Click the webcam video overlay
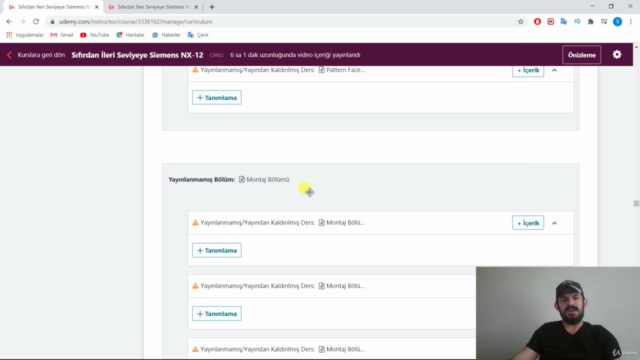 (x=558, y=313)
